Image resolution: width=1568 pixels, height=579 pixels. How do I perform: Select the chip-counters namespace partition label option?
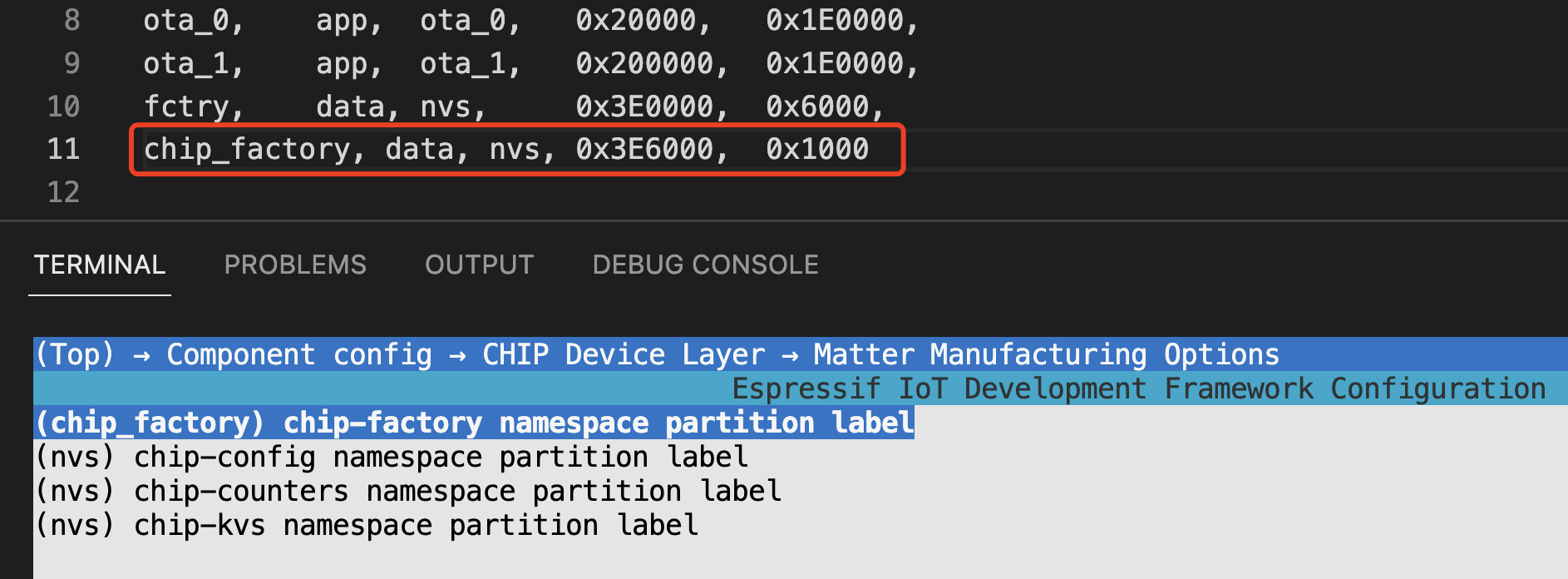pos(407,490)
